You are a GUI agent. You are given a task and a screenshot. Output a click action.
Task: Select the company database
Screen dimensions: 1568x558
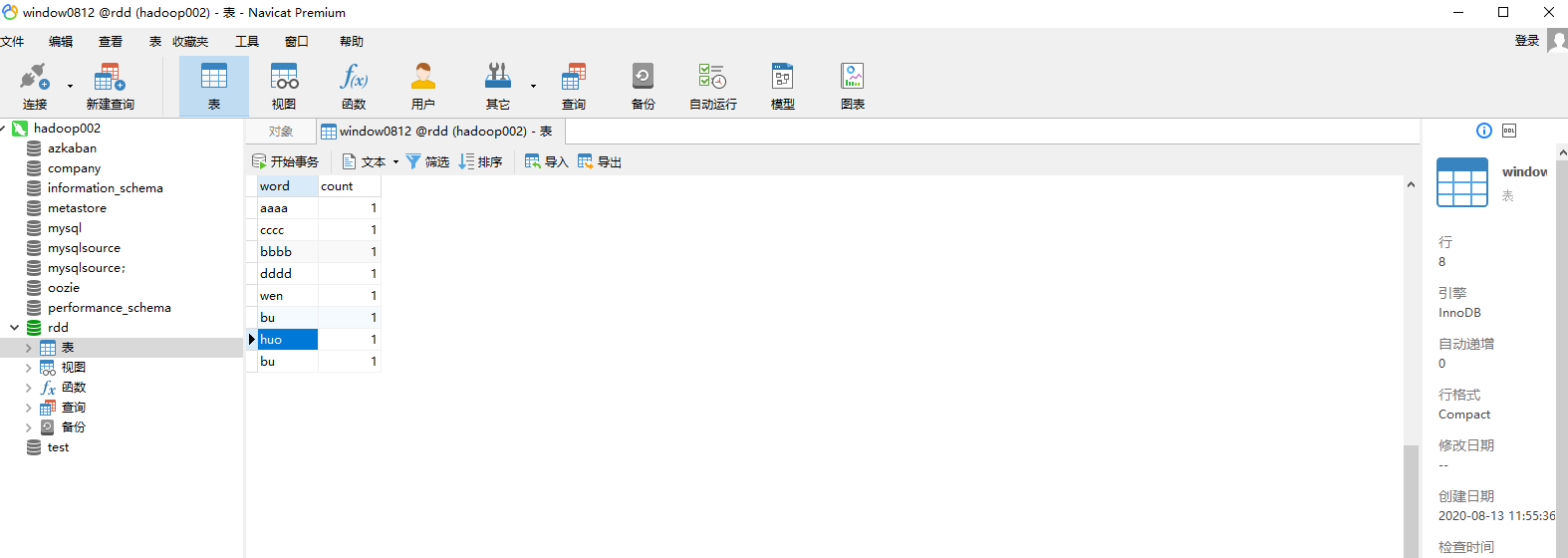(x=74, y=168)
